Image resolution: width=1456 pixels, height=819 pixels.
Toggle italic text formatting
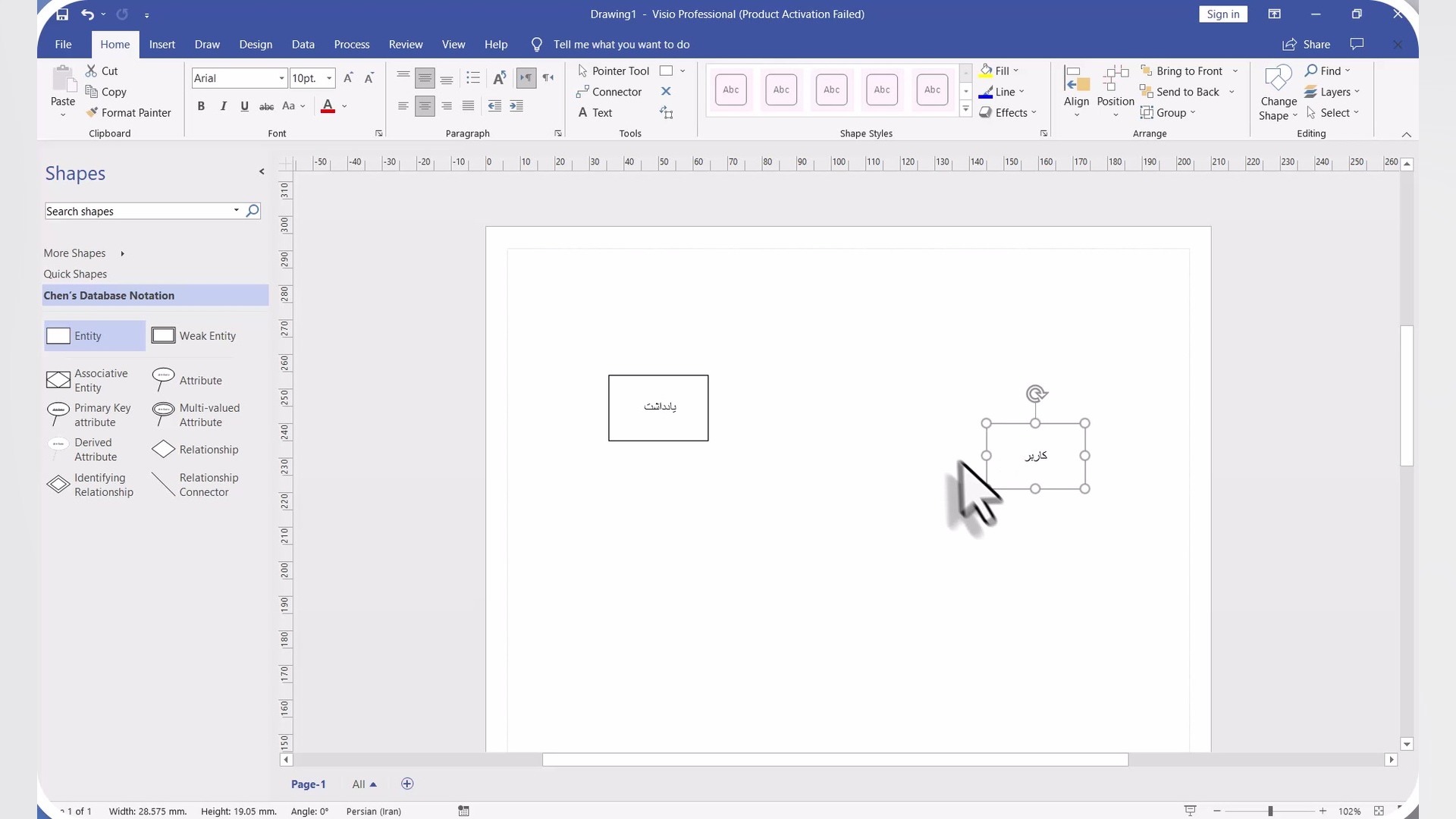(x=223, y=106)
